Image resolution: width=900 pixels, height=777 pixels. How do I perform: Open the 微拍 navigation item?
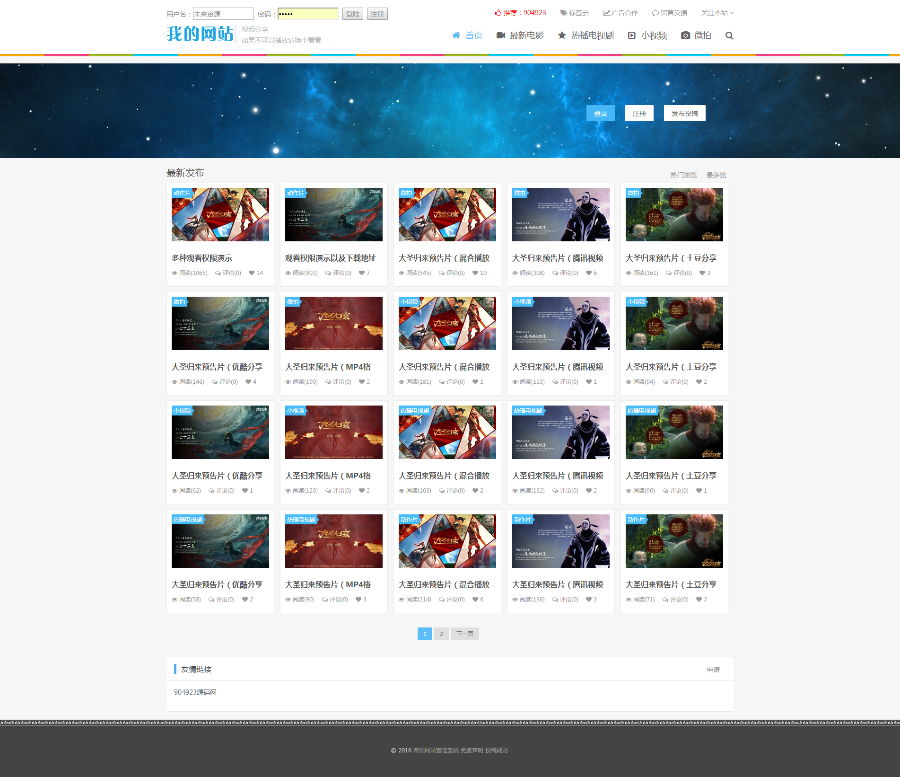coord(703,36)
